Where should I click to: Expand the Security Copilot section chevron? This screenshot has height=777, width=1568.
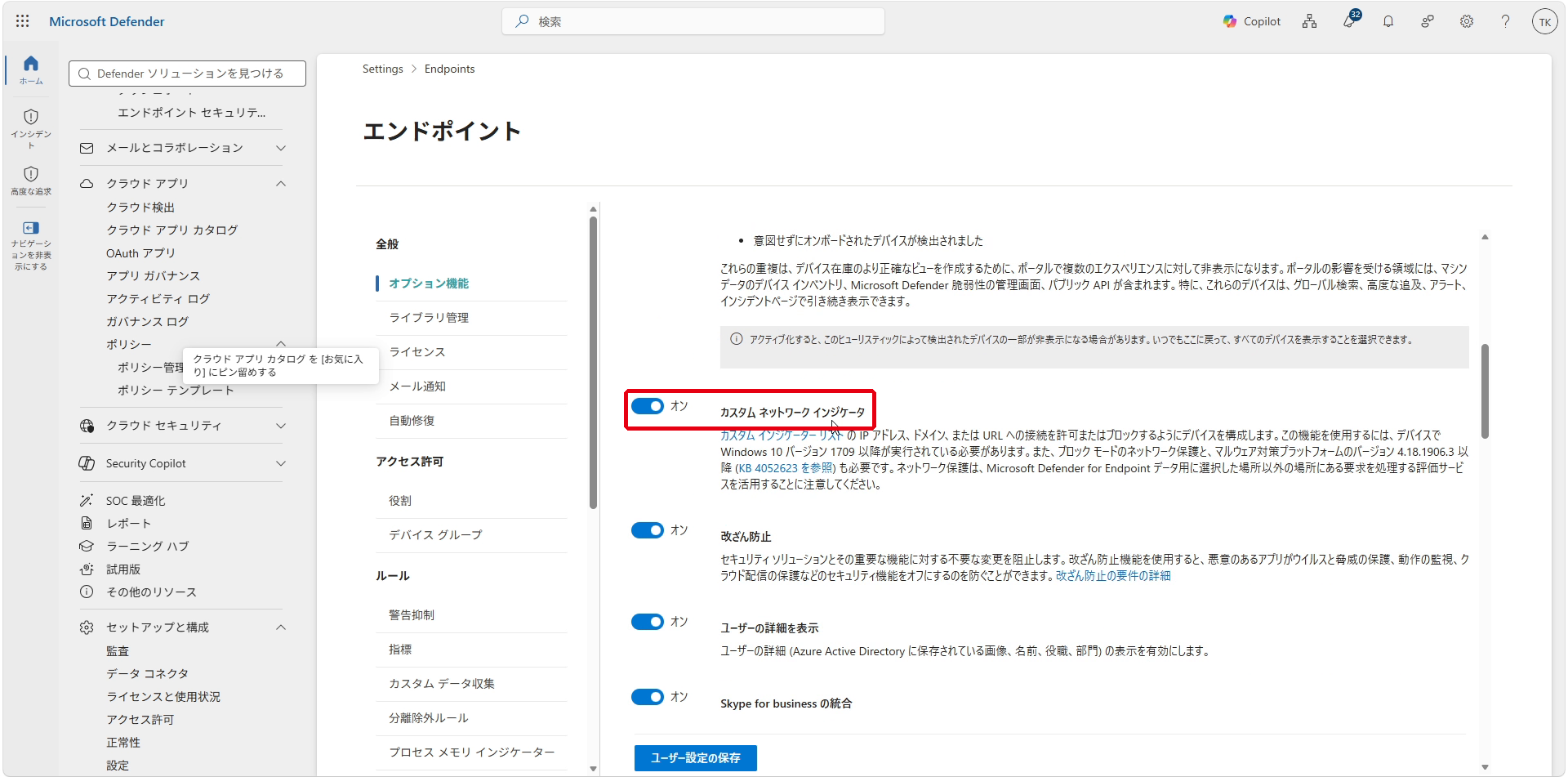(x=281, y=463)
